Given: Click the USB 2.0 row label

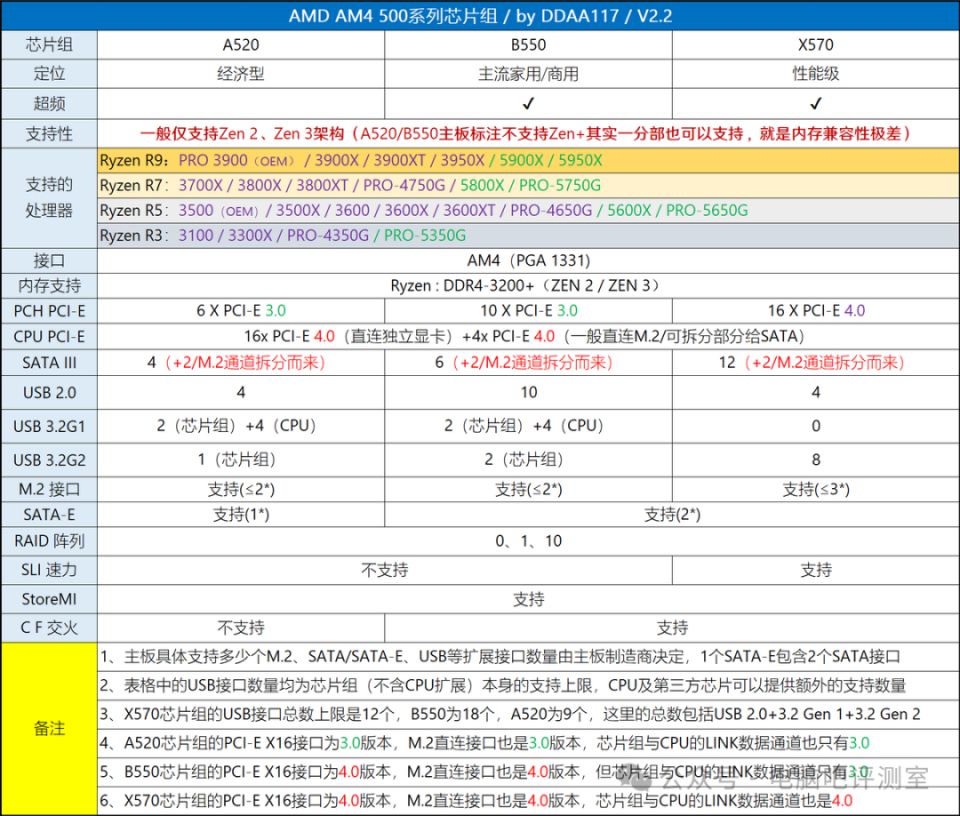Looking at the screenshot, I should 49,393.
